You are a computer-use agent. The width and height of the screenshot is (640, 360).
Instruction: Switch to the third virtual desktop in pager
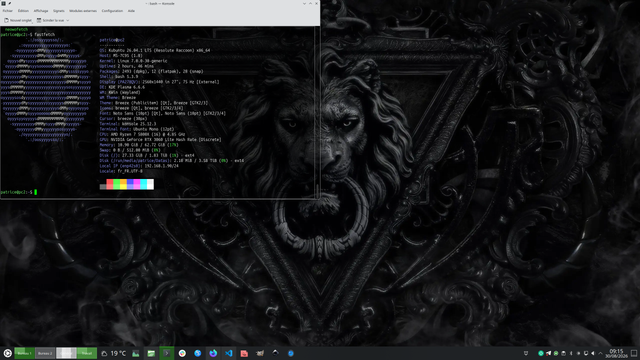pyautogui.click(x=66, y=353)
